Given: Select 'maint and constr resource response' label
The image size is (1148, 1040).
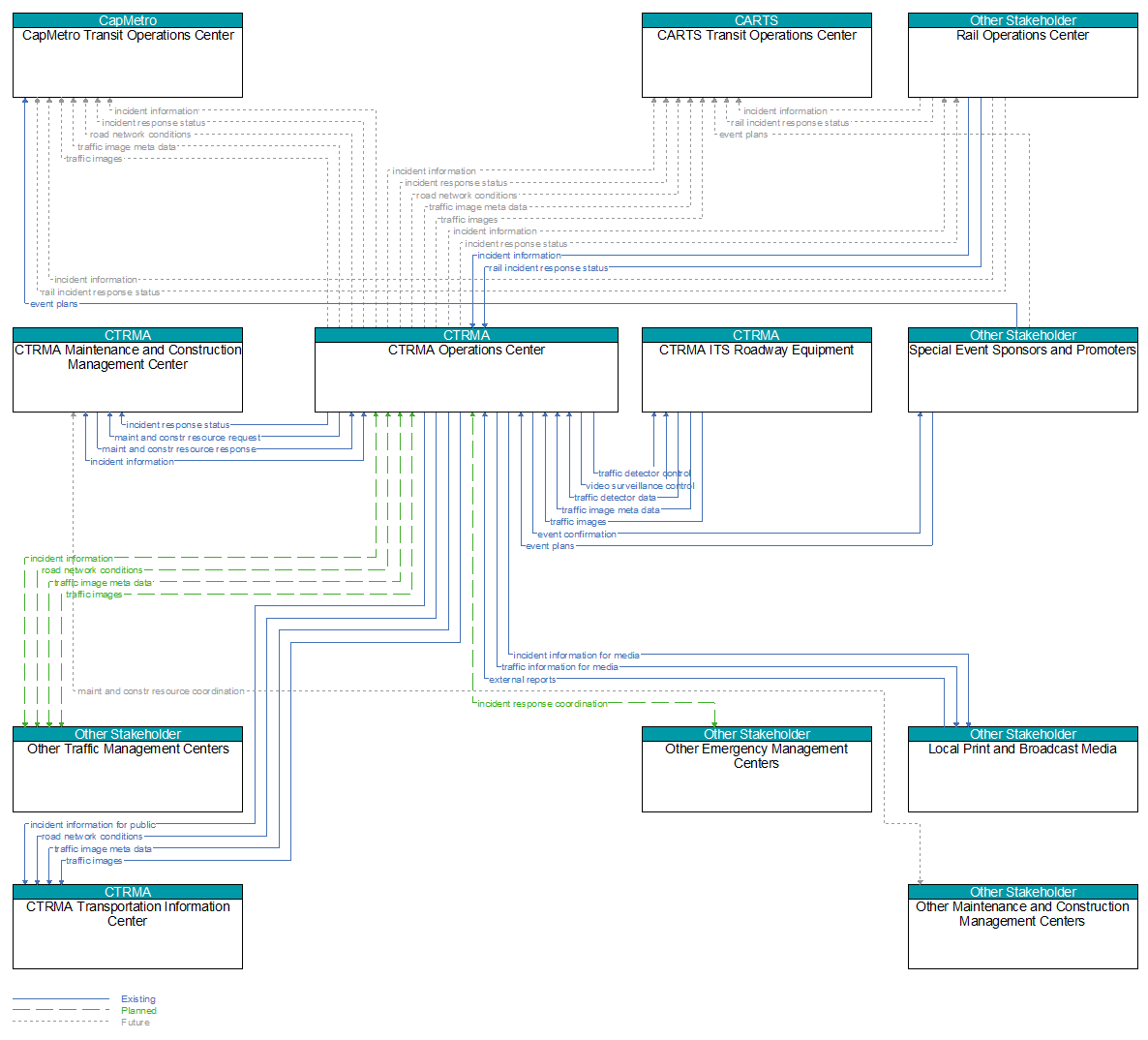Looking at the screenshot, I should 179,449.
